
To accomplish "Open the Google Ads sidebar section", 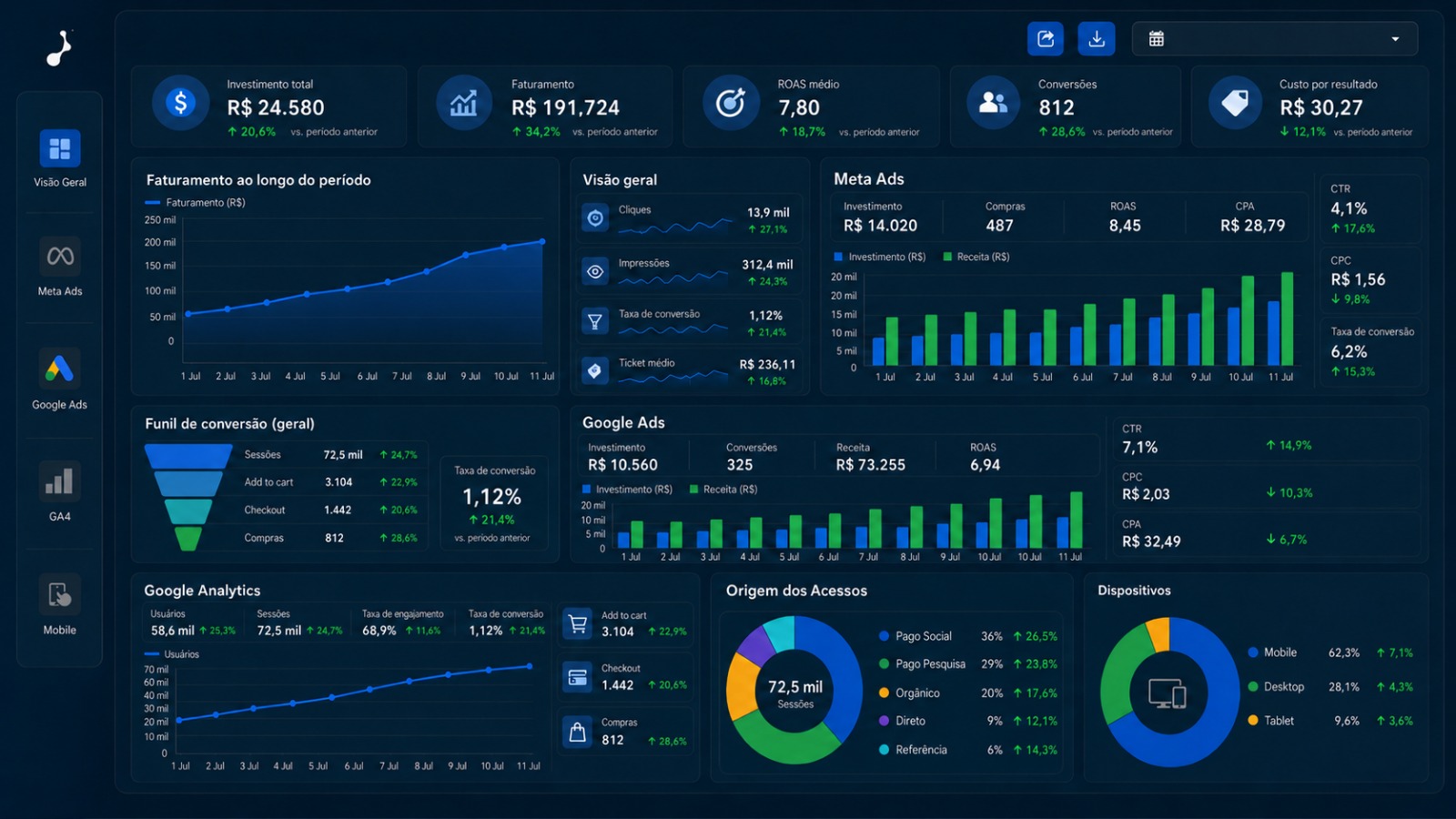I will (x=60, y=379).
